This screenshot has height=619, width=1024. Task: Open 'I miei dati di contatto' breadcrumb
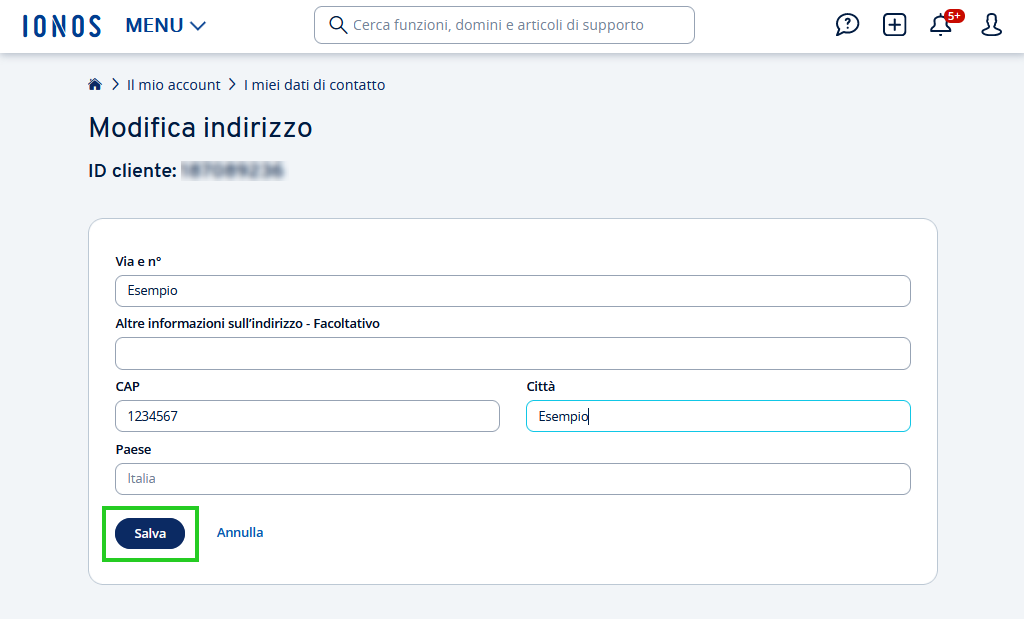coord(315,85)
